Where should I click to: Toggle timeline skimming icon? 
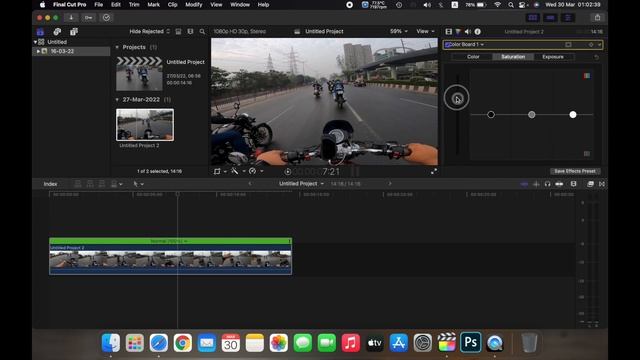[524, 184]
